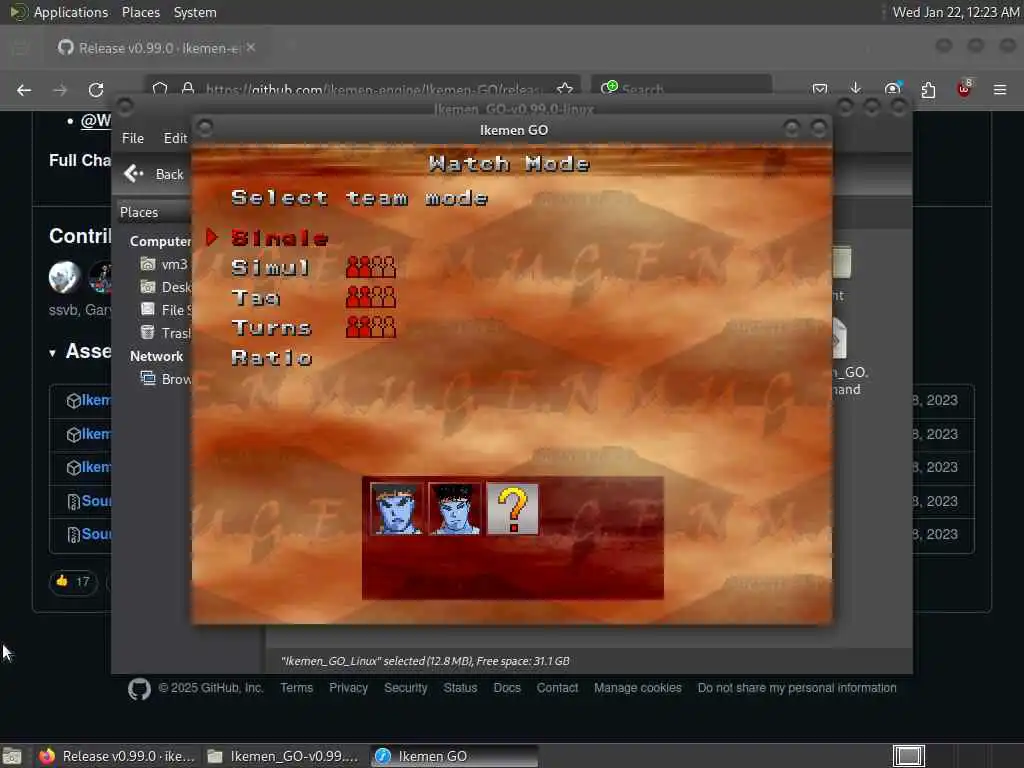1024x768 pixels.
Task: Click the Simul team member count icons
Action: [x=371, y=267]
